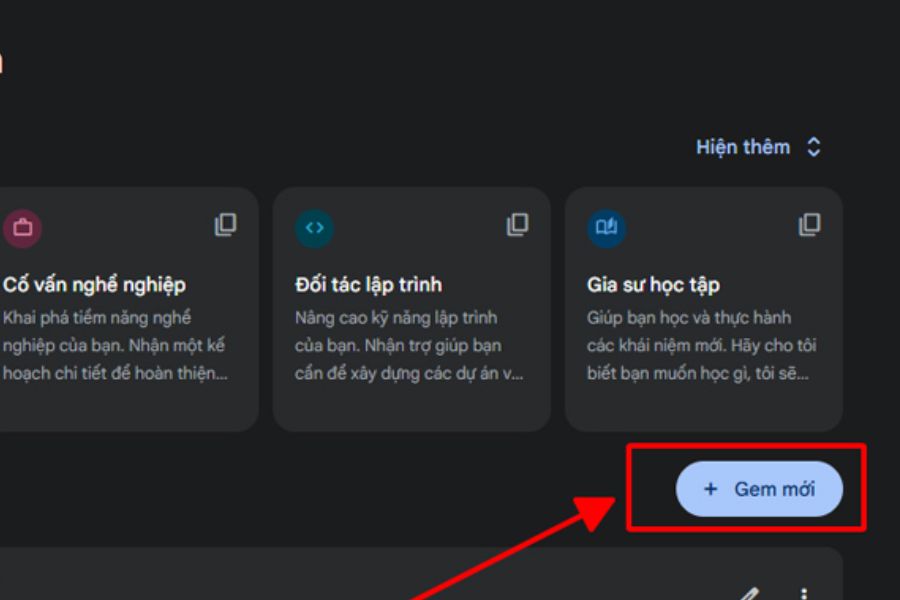Open the Gia sư học tập card title
Viewport: 900px width, 600px height.
(653, 285)
